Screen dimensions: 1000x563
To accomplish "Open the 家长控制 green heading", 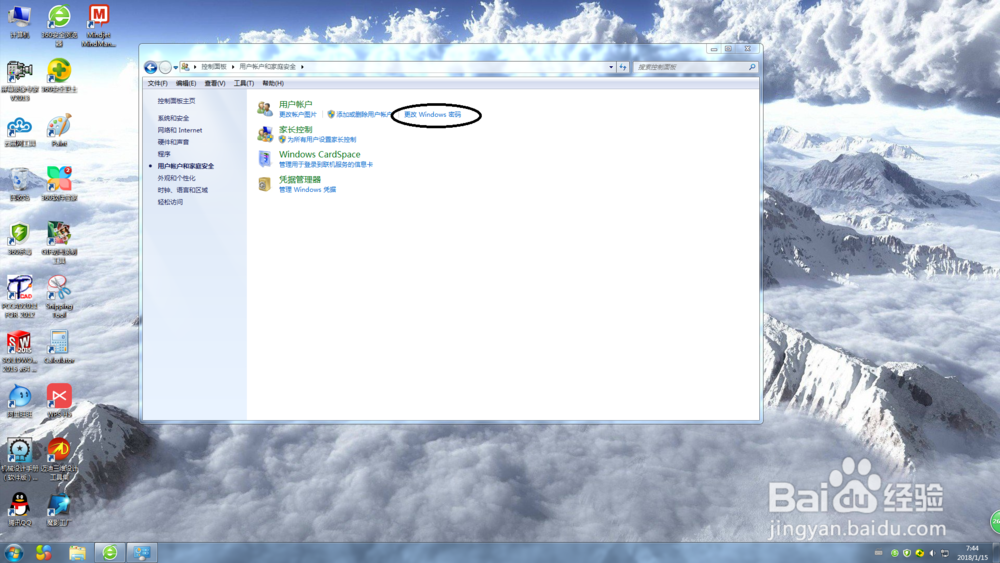I will (x=295, y=129).
